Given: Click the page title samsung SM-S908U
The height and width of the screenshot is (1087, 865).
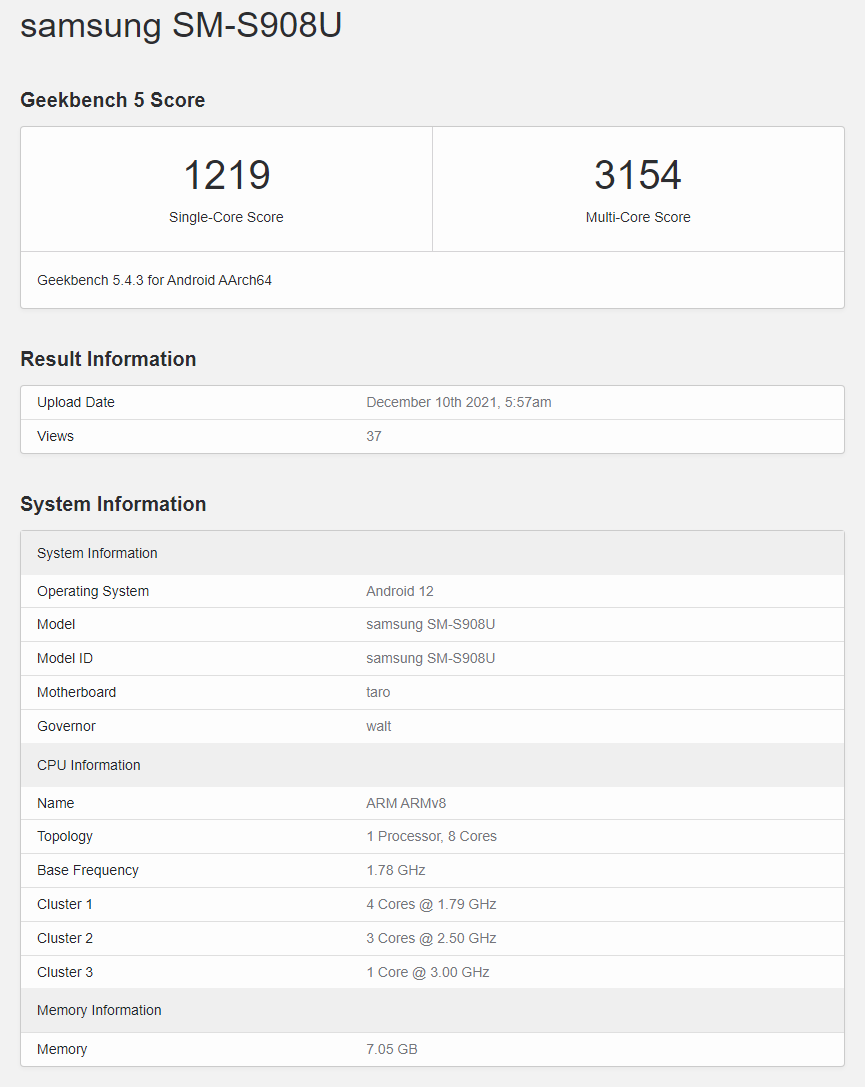Looking at the screenshot, I should pyautogui.click(x=181, y=25).
